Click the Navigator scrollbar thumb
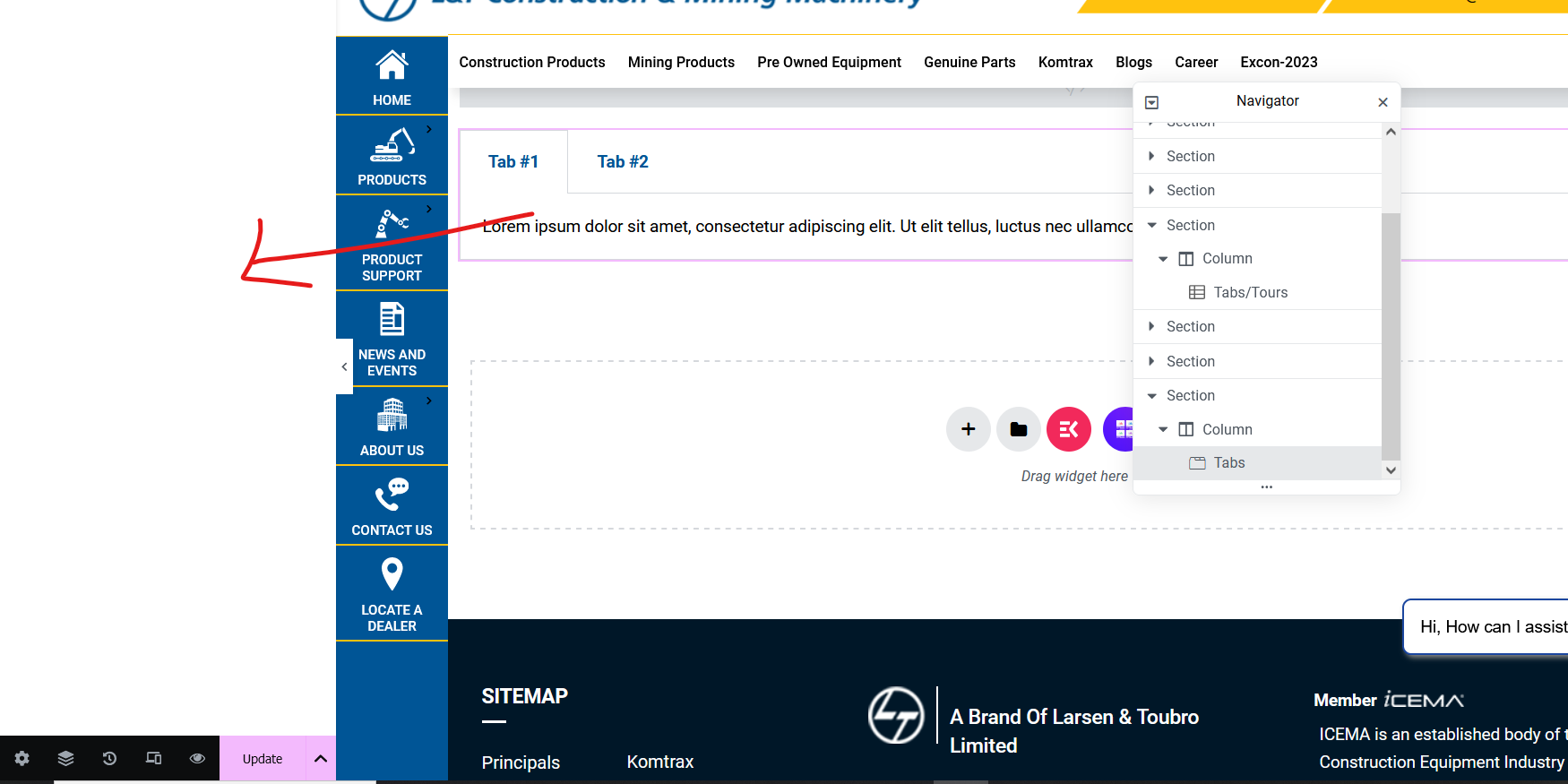 point(1391,336)
